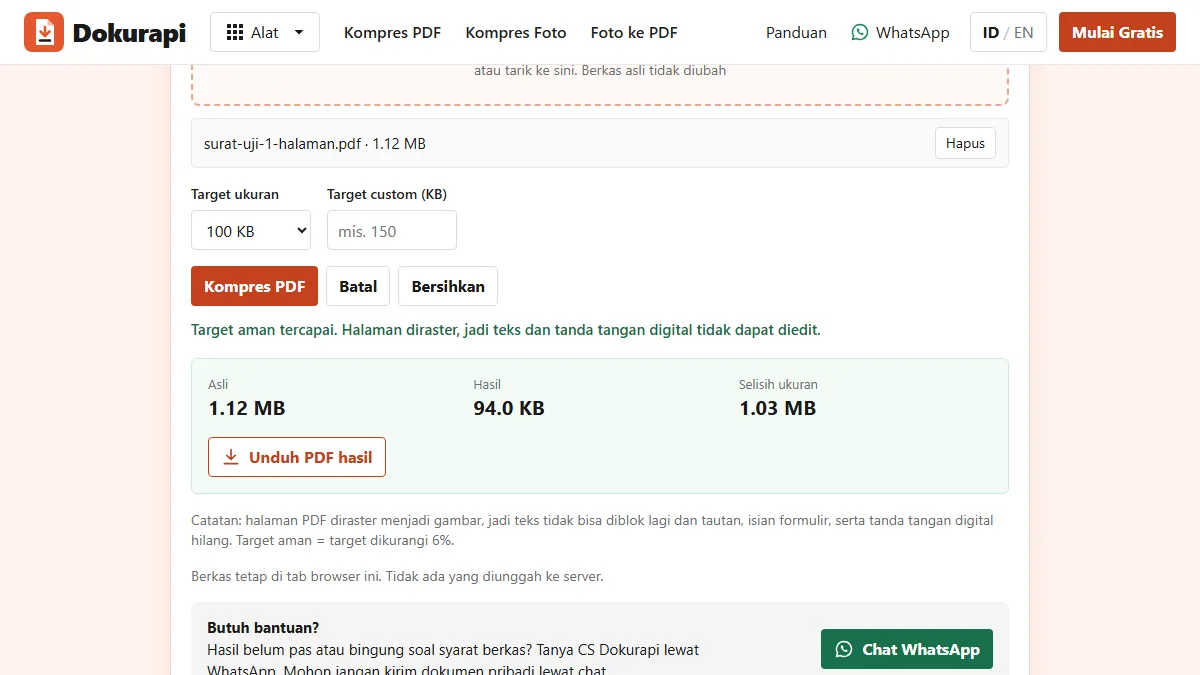Click download icon in Unduh PDF hasil
The height and width of the screenshot is (675, 1200).
tap(231, 457)
